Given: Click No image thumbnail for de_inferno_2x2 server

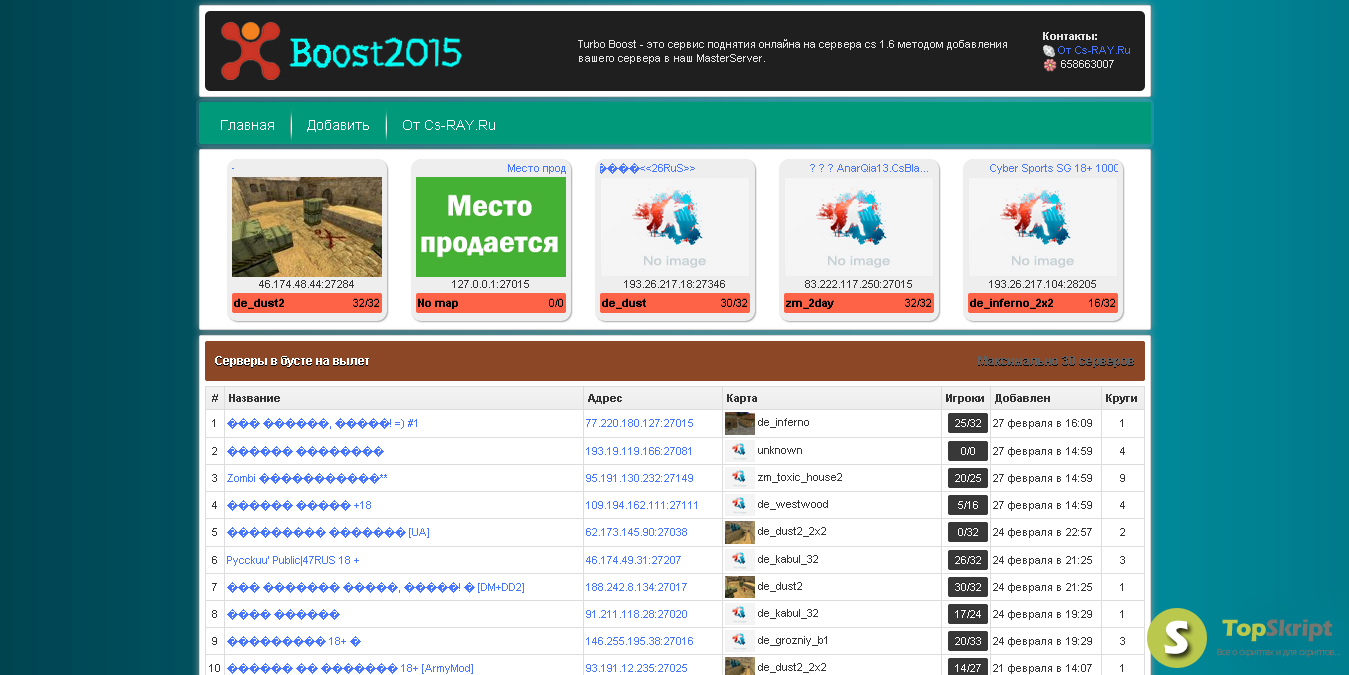Looking at the screenshot, I should coord(1043,227).
